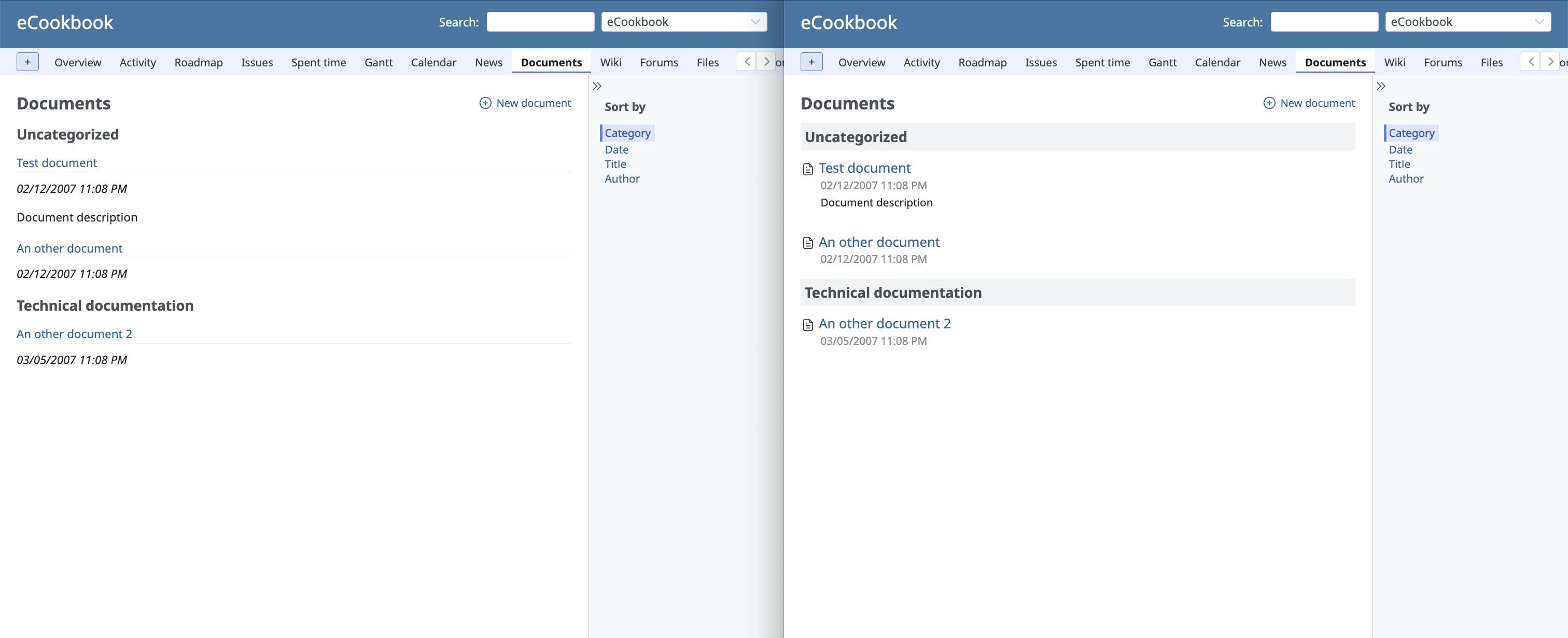This screenshot has height=638, width=1568.
Task: Open Roadmap tab in right window
Action: pyautogui.click(x=983, y=62)
